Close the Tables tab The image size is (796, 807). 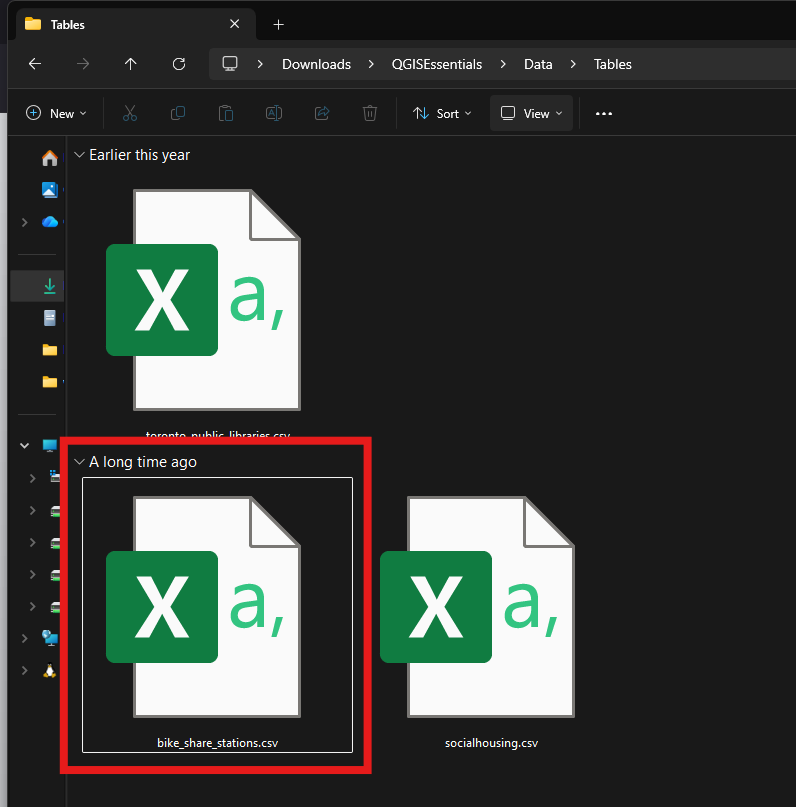235,24
